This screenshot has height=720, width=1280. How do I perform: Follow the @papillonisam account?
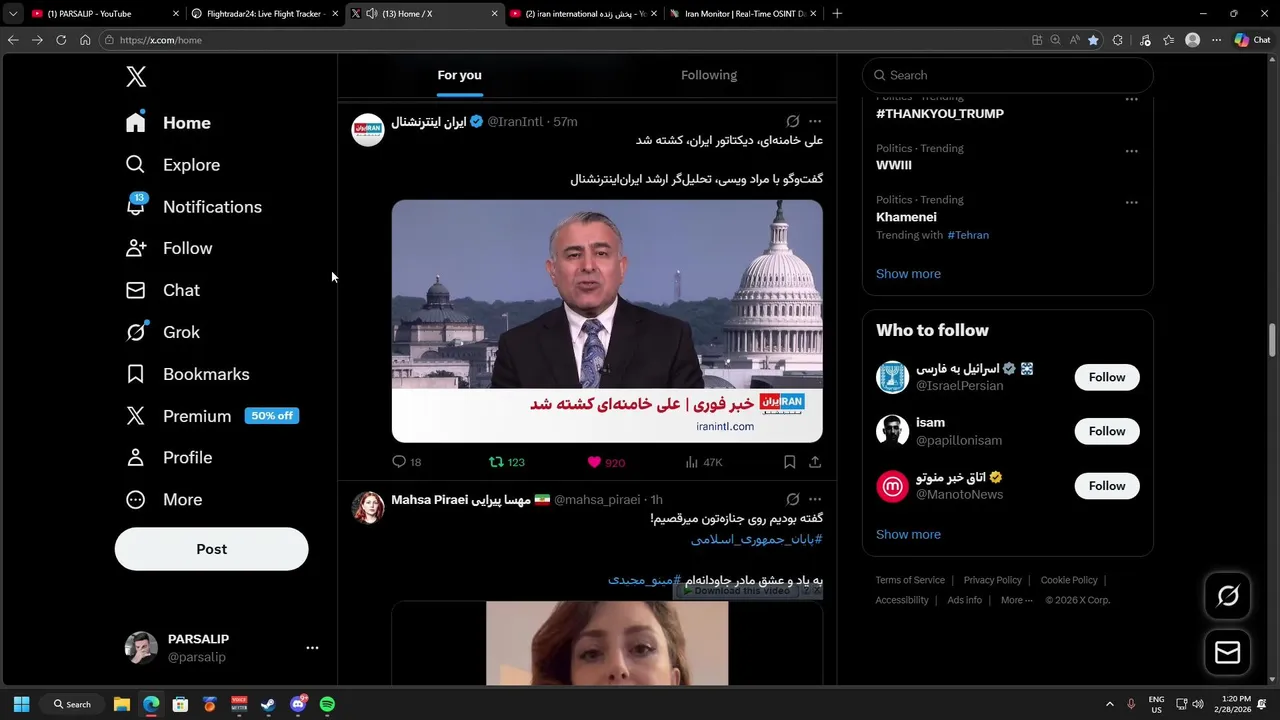(1107, 431)
